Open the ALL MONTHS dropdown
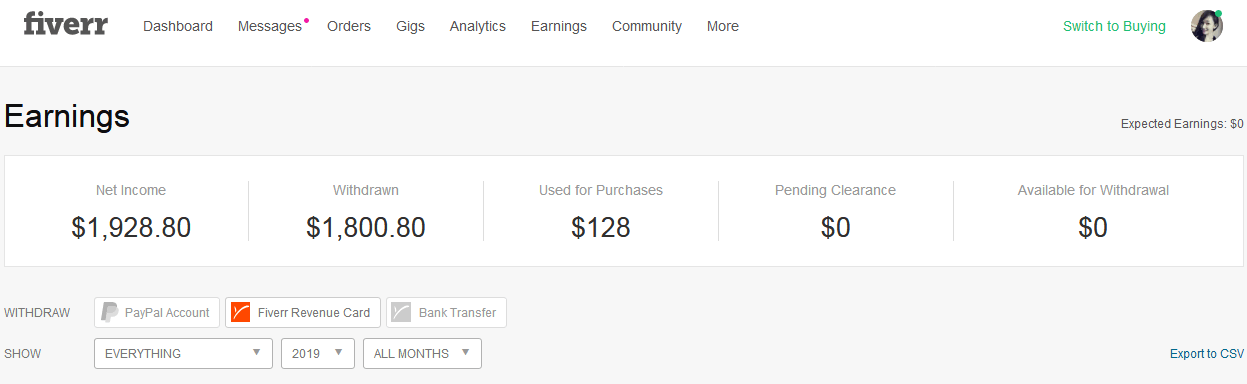This screenshot has height=384, width=1247. (422, 353)
